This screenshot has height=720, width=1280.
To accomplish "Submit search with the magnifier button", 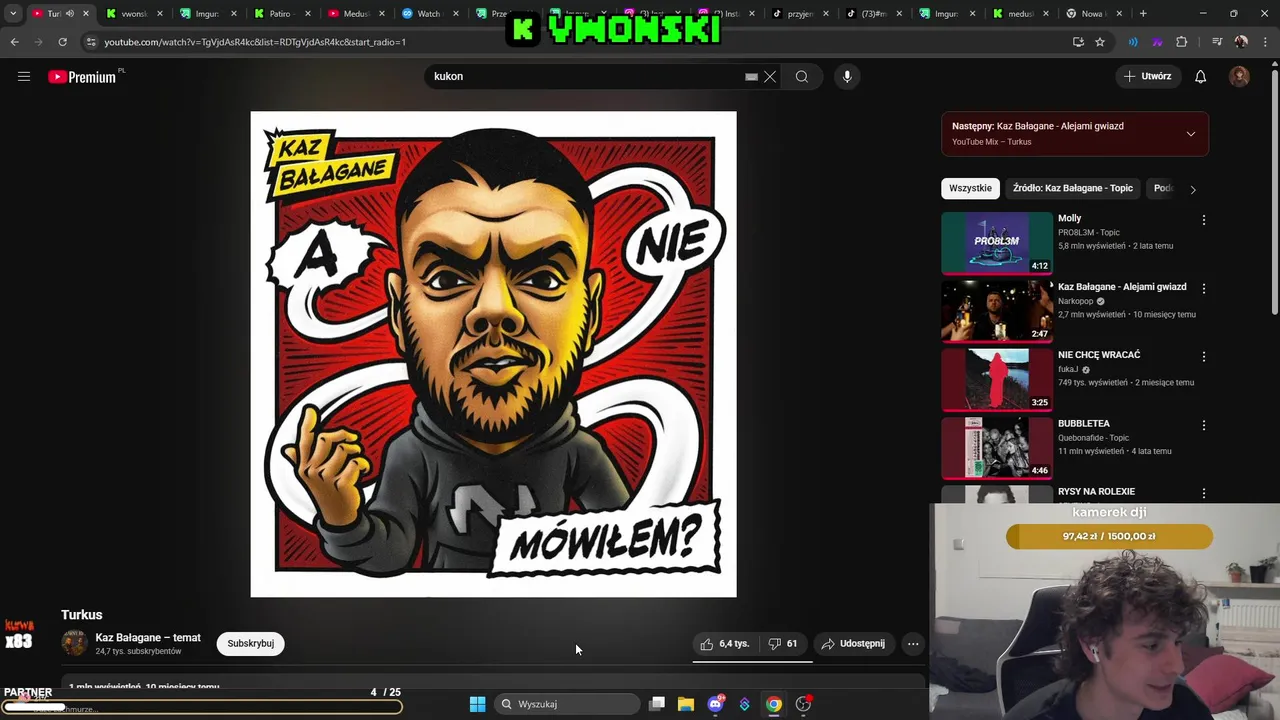I will click(802, 76).
